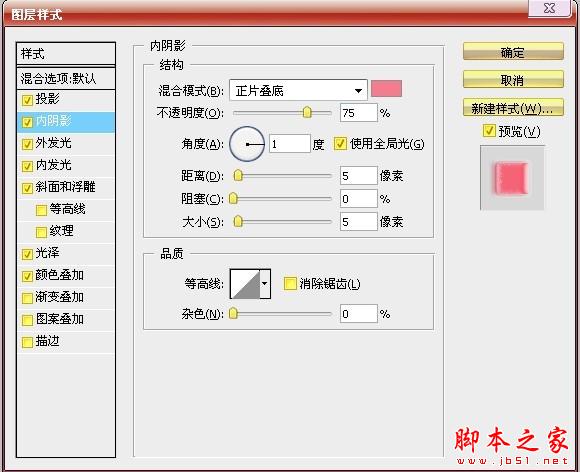This screenshot has height=472, width=580.
Task: Uncheck the 内发光 style checkbox
Action: pyautogui.click(x=27, y=166)
